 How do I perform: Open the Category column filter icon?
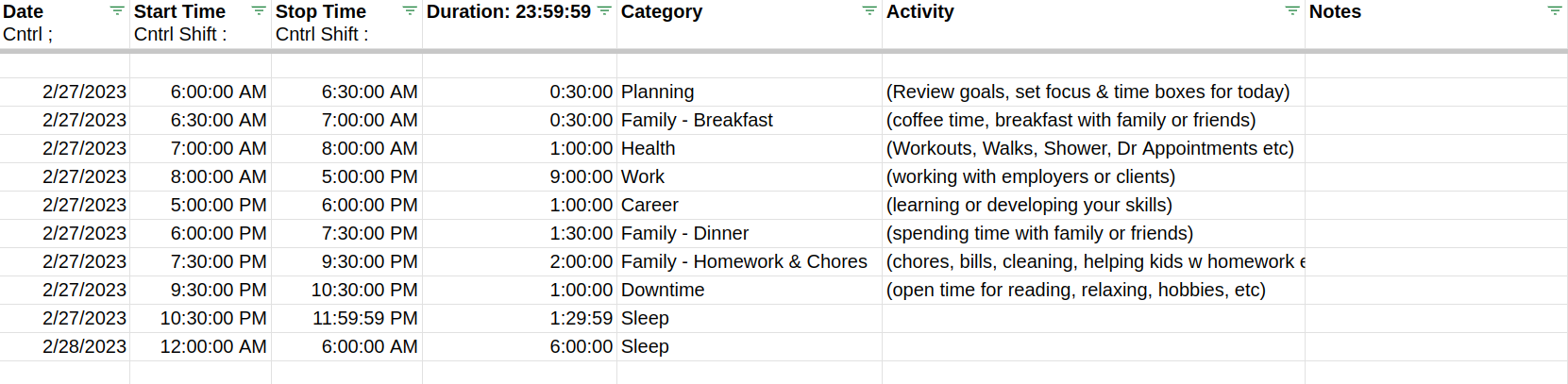click(869, 11)
